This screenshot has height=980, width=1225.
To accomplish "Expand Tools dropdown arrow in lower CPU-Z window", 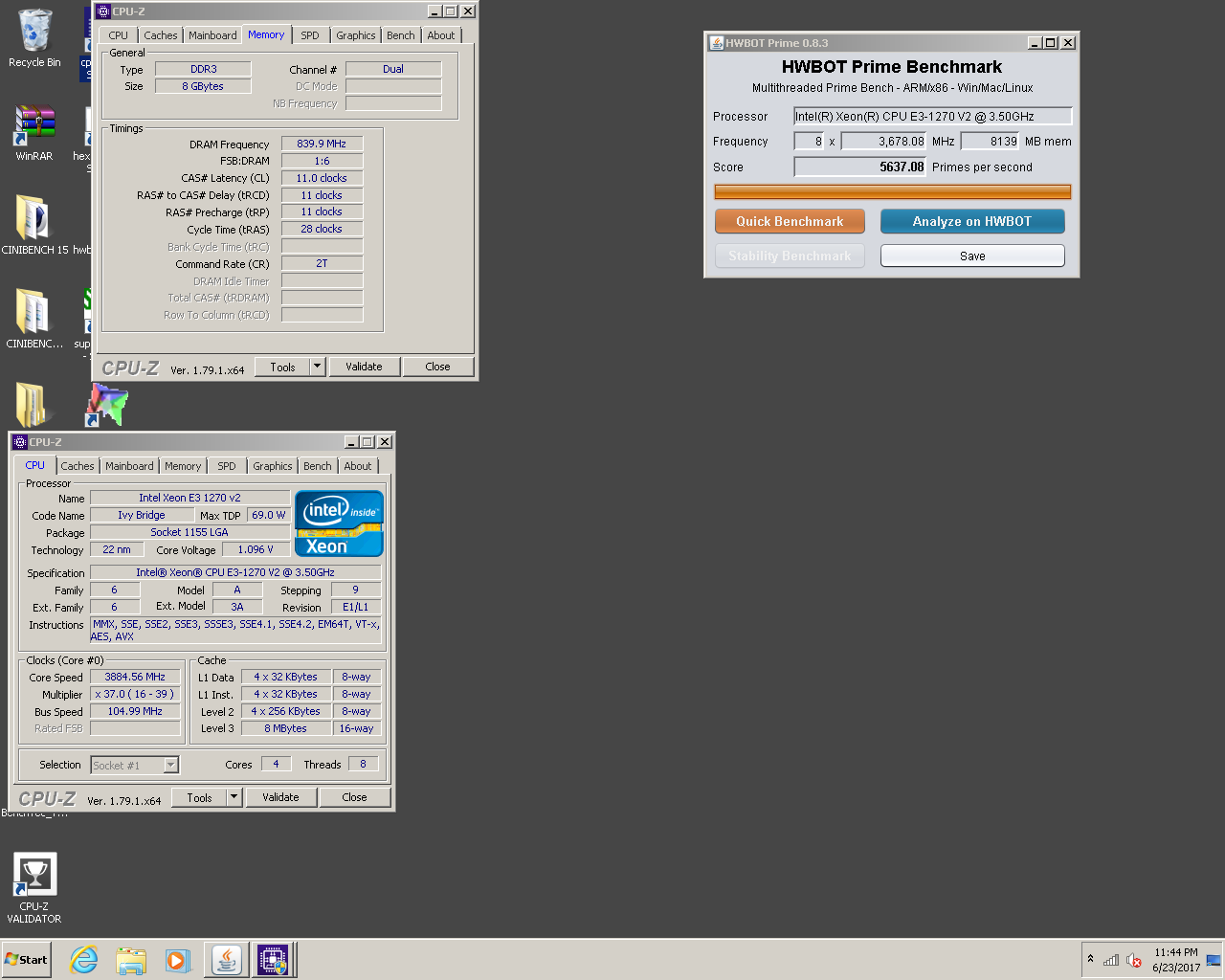I will tap(234, 797).
